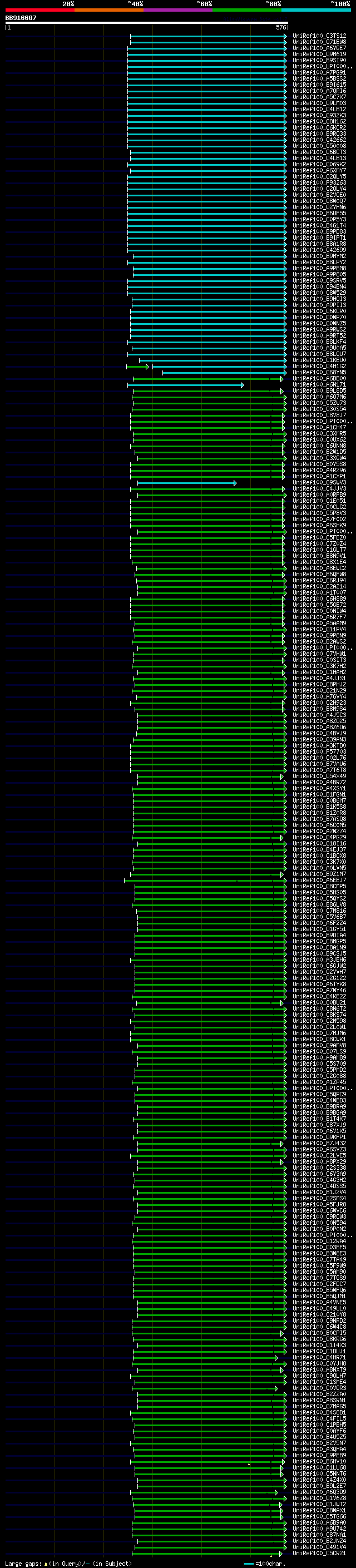The height and width of the screenshot is (1568, 356).
Task: Open hit UniRef100_B9L8D5
Action: pyautogui.click(x=319, y=390)
